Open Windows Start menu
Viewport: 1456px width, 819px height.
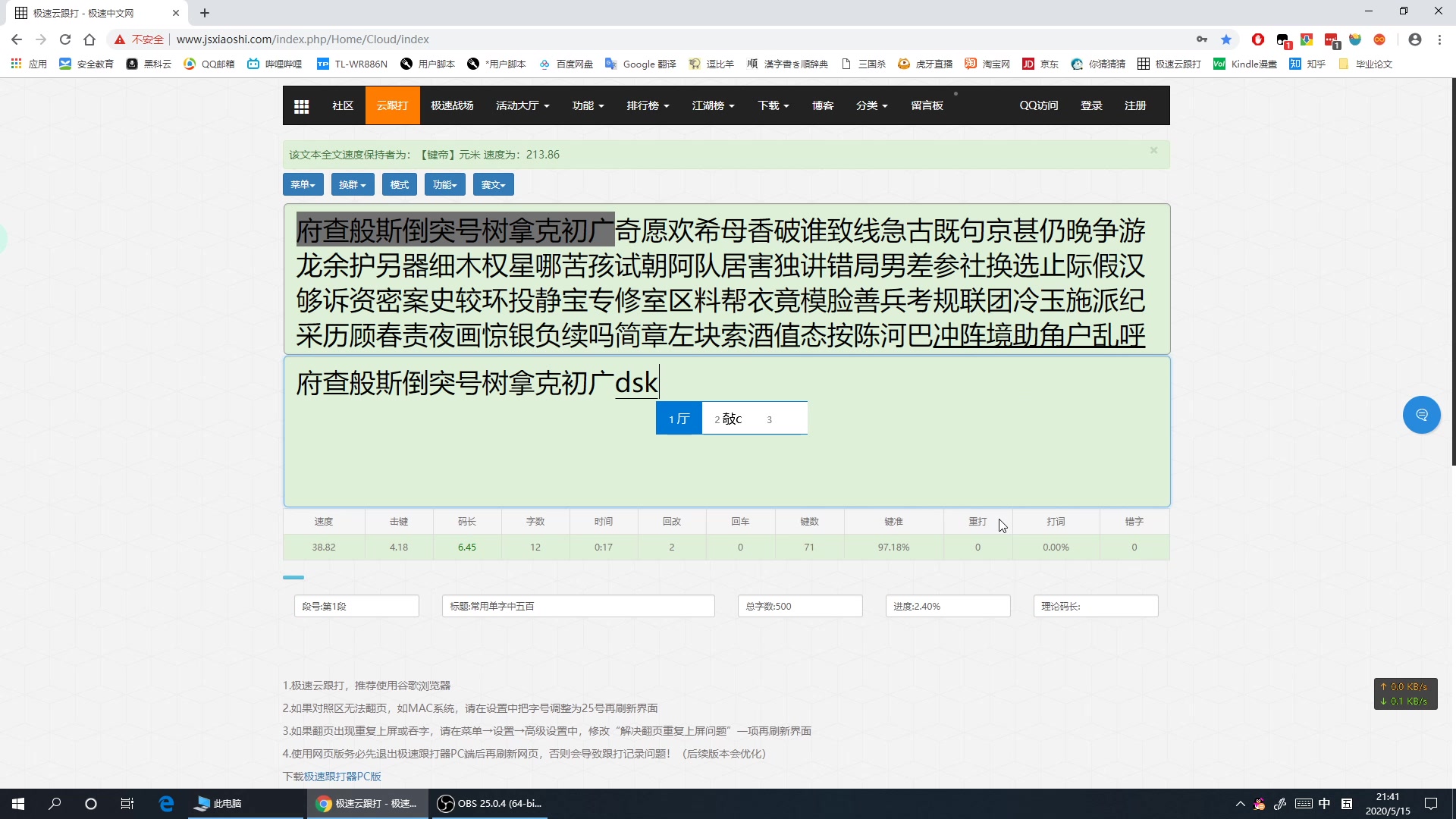(x=18, y=804)
